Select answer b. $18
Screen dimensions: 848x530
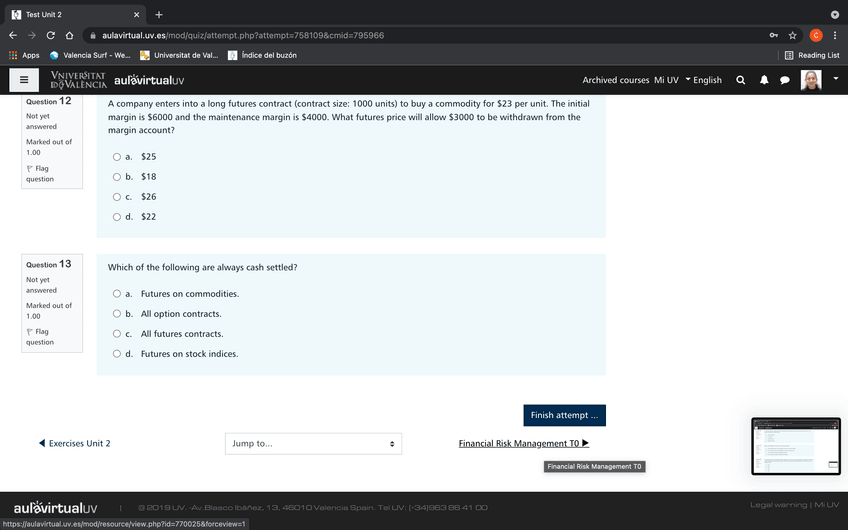[117, 177]
